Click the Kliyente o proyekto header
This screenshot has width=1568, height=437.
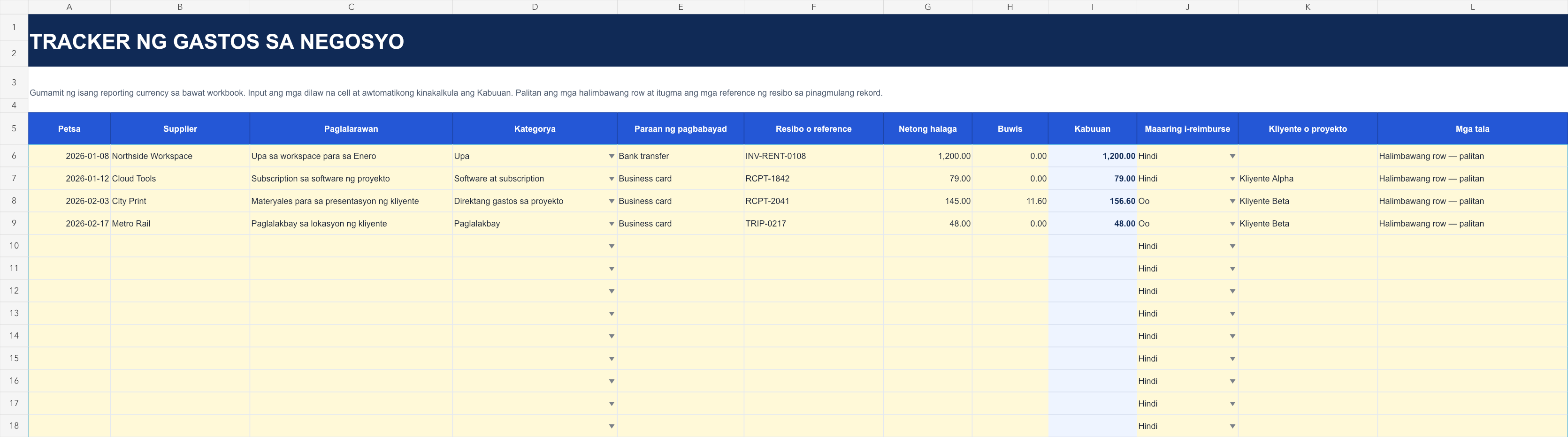point(1308,128)
